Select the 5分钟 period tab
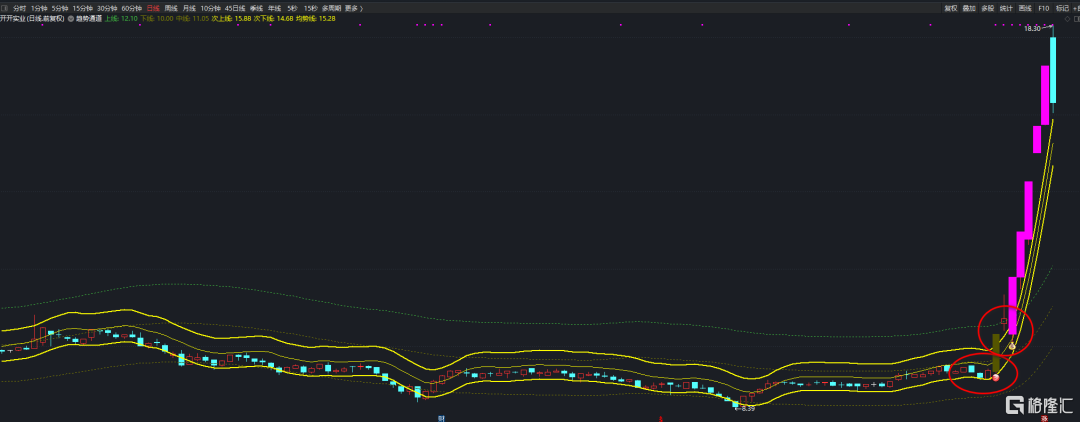Image resolution: width=1080 pixels, height=422 pixels. pos(59,8)
